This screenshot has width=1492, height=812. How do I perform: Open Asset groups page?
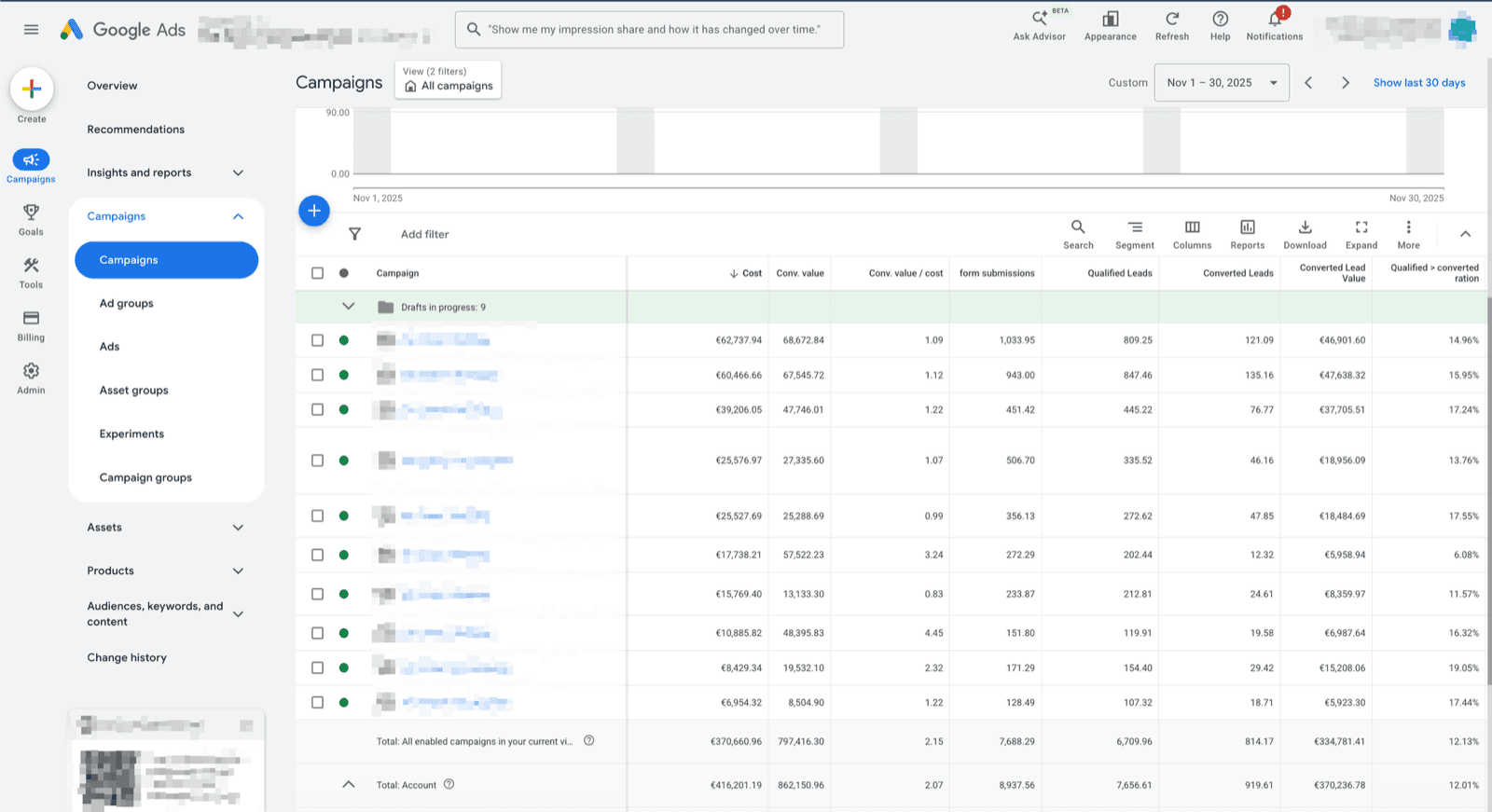134,391
